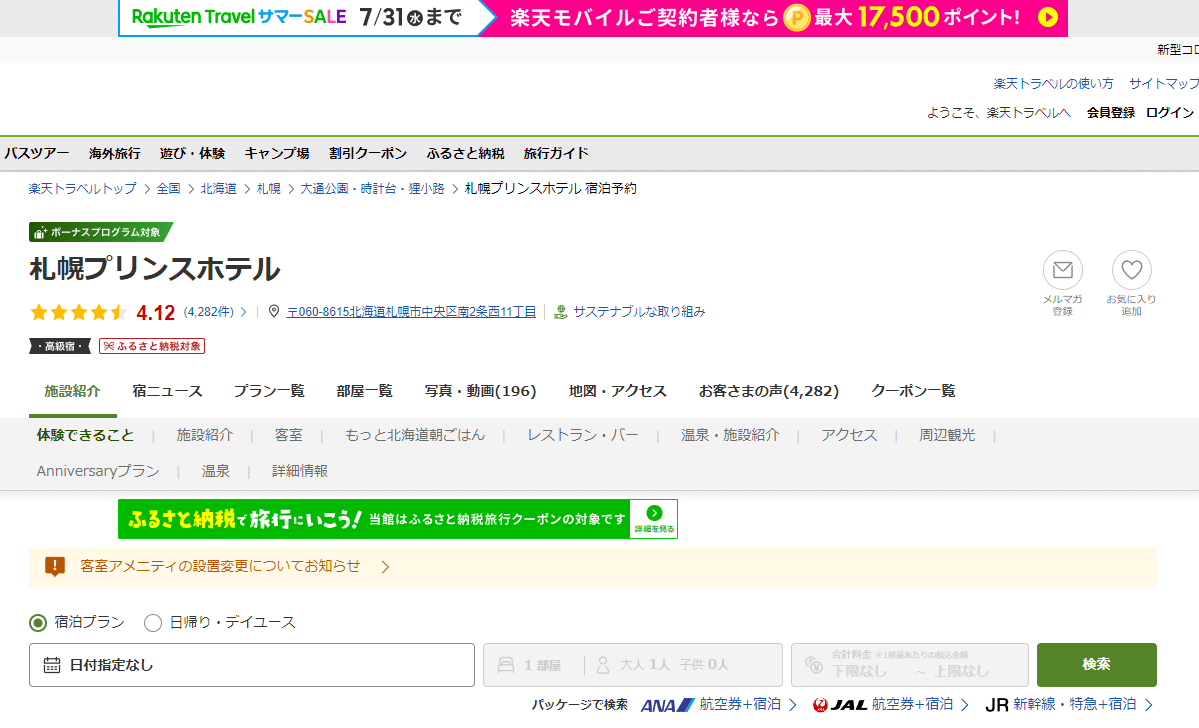The image size is (1199, 728).
Task: Click the calendar icon in date field
Action: (x=51, y=665)
